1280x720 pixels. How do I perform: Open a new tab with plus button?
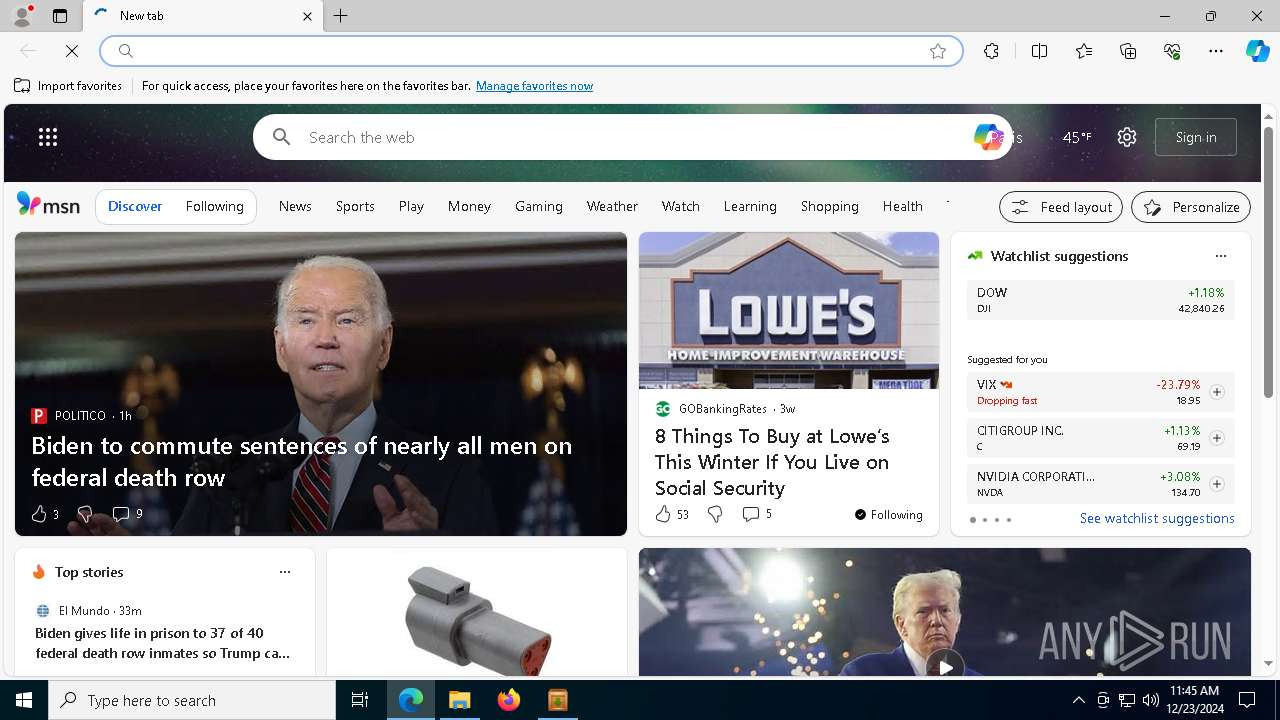[x=340, y=16]
